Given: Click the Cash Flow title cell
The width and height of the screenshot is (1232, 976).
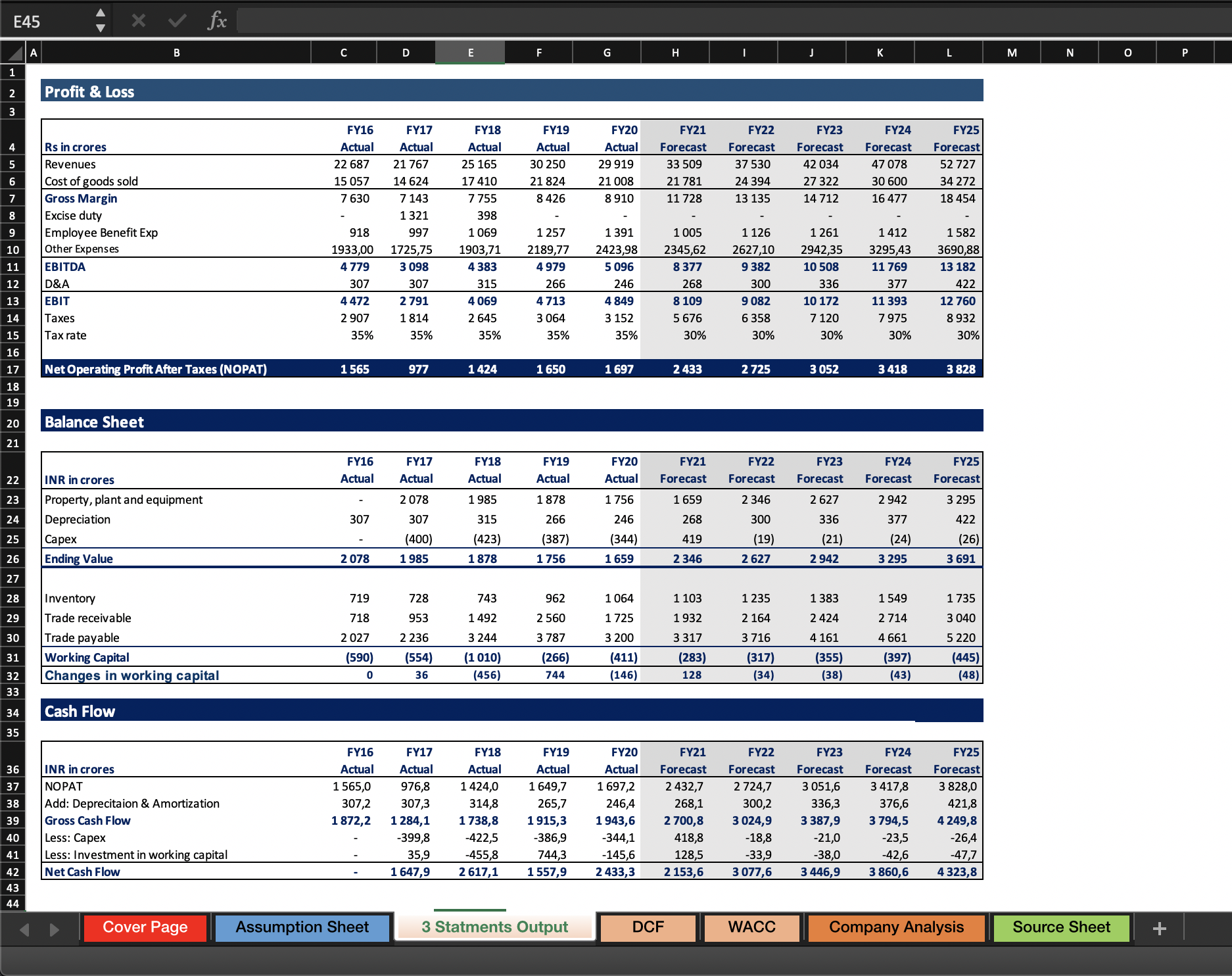Looking at the screenshot, I should [80, 712].
